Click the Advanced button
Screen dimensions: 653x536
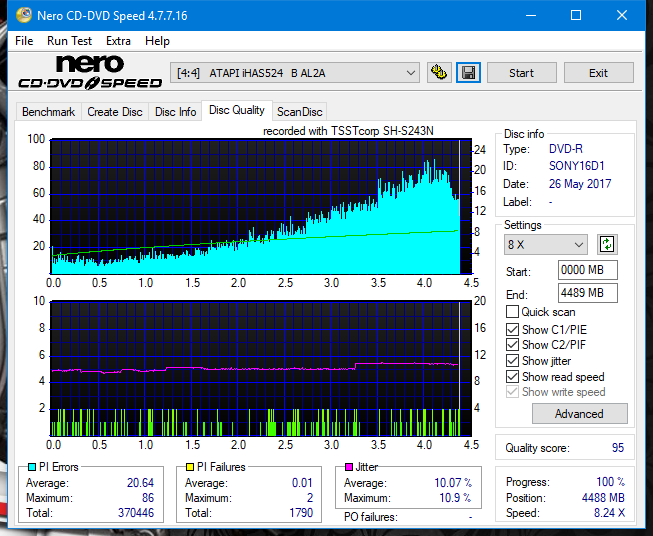click(579, 414)
